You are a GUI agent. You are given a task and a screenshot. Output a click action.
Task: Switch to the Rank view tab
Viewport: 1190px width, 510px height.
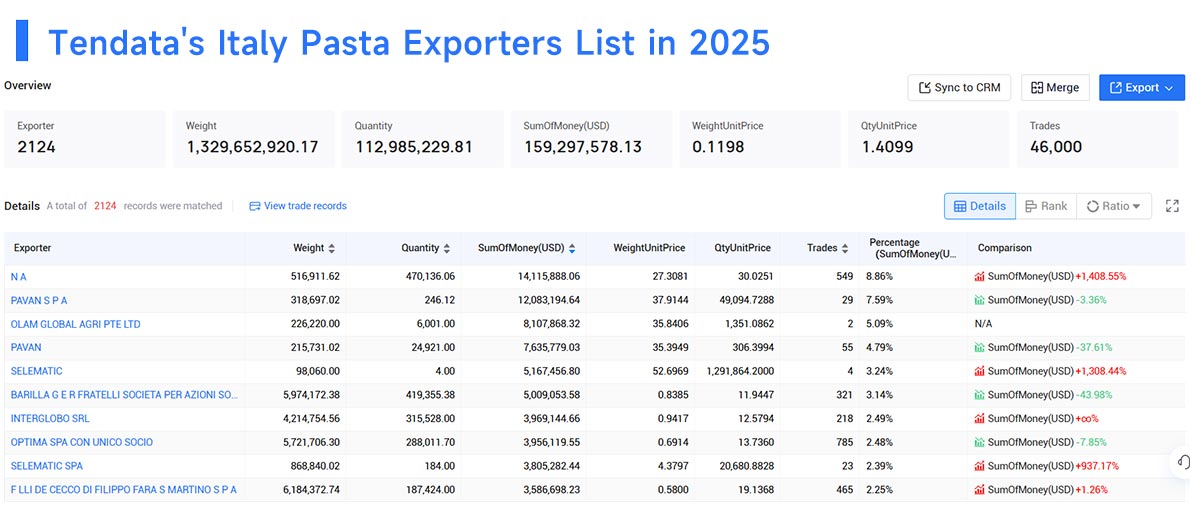[x=1046, y=206]
